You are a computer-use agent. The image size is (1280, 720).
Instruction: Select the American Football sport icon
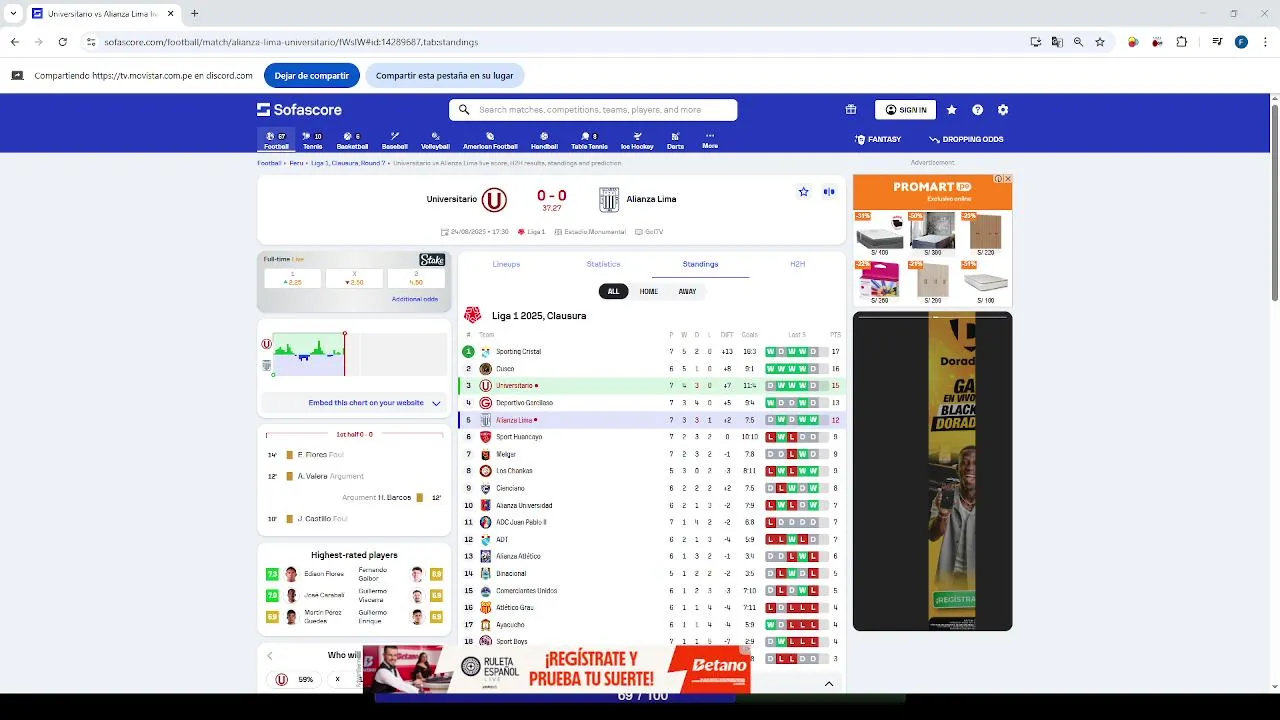490,140
